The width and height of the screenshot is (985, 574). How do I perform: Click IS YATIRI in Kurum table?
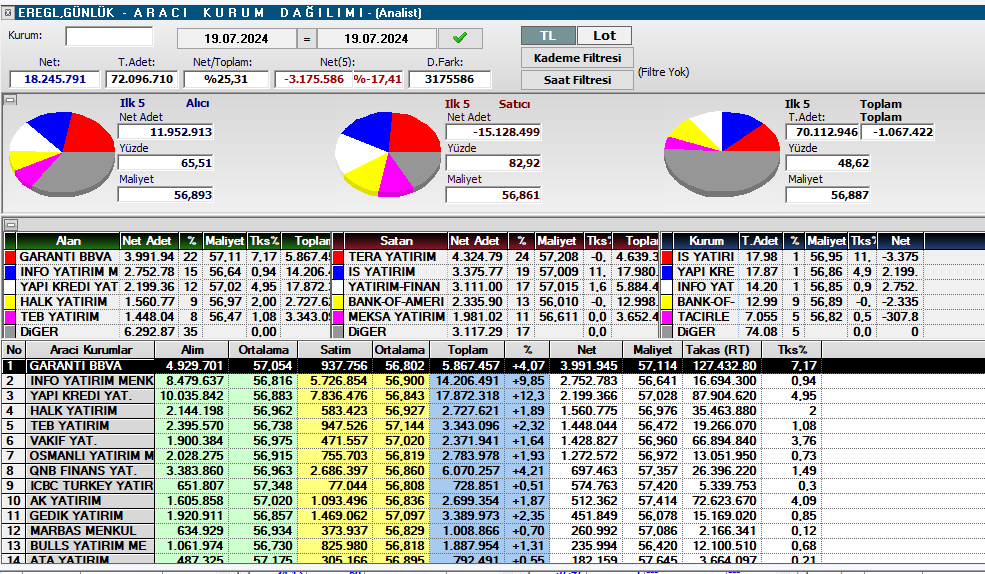click(705, 257)
